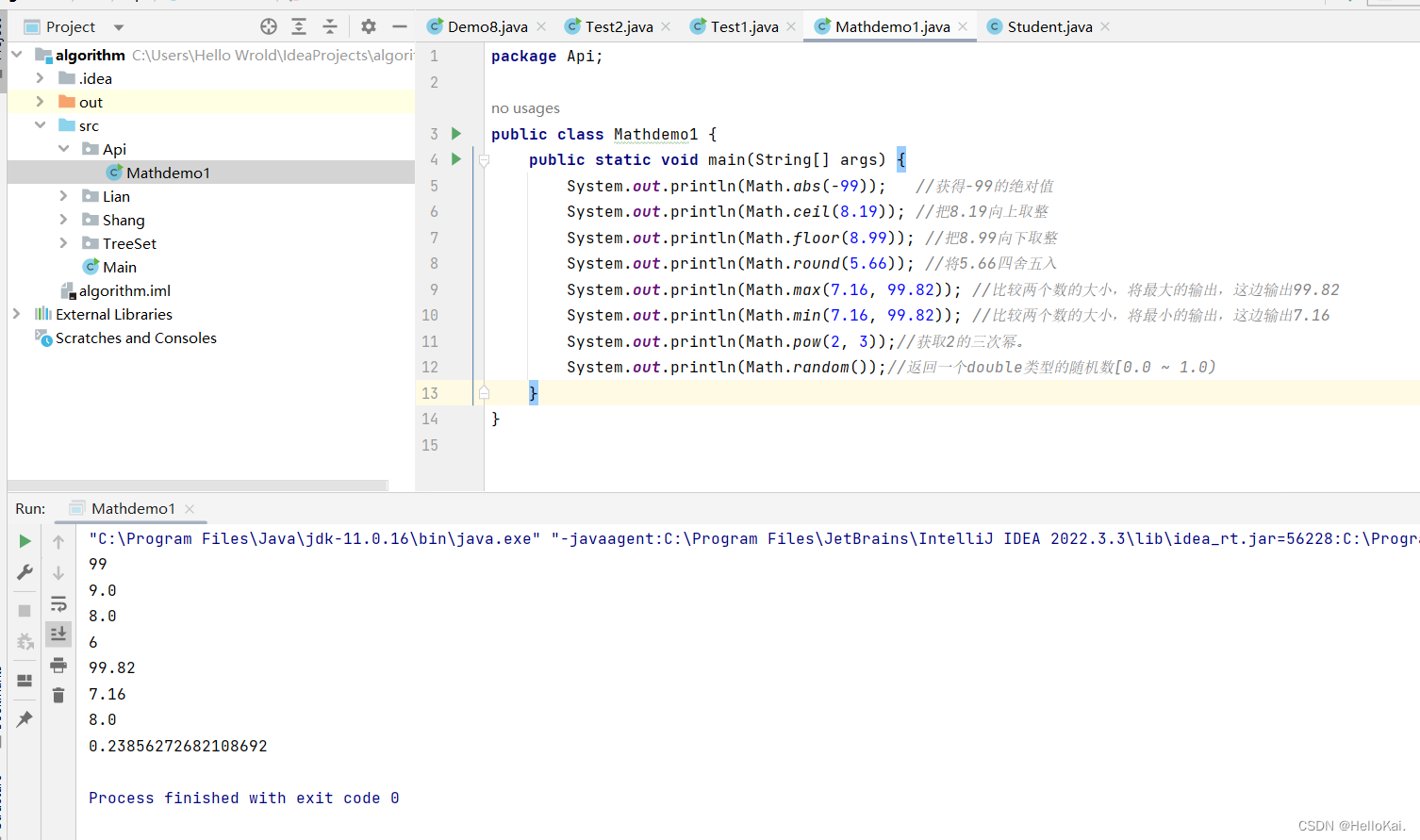
Task: Close the Demo8.java tab
Action: point(541,26)
